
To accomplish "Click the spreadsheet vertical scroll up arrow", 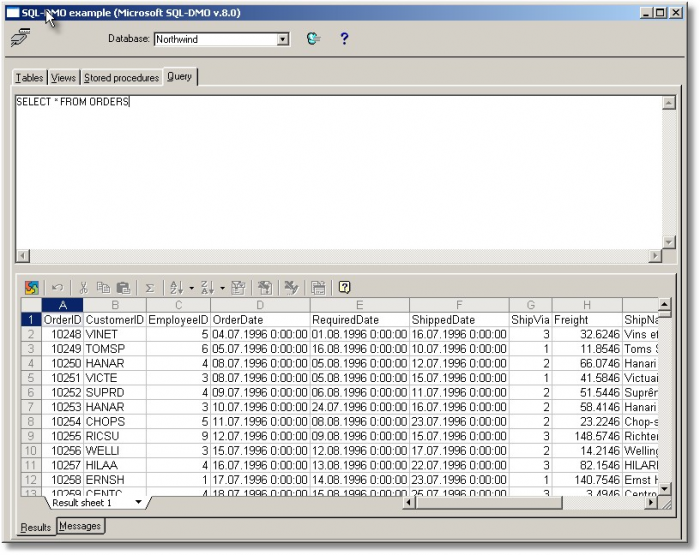I will [664, 305].
